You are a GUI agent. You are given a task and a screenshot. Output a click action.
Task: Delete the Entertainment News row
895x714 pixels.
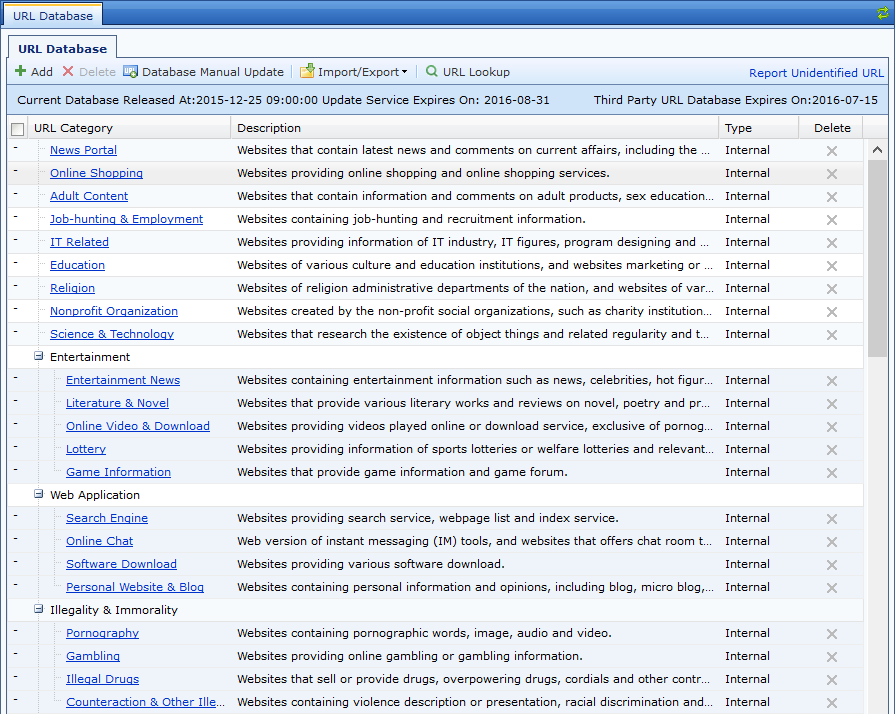(x=832, y=381)
